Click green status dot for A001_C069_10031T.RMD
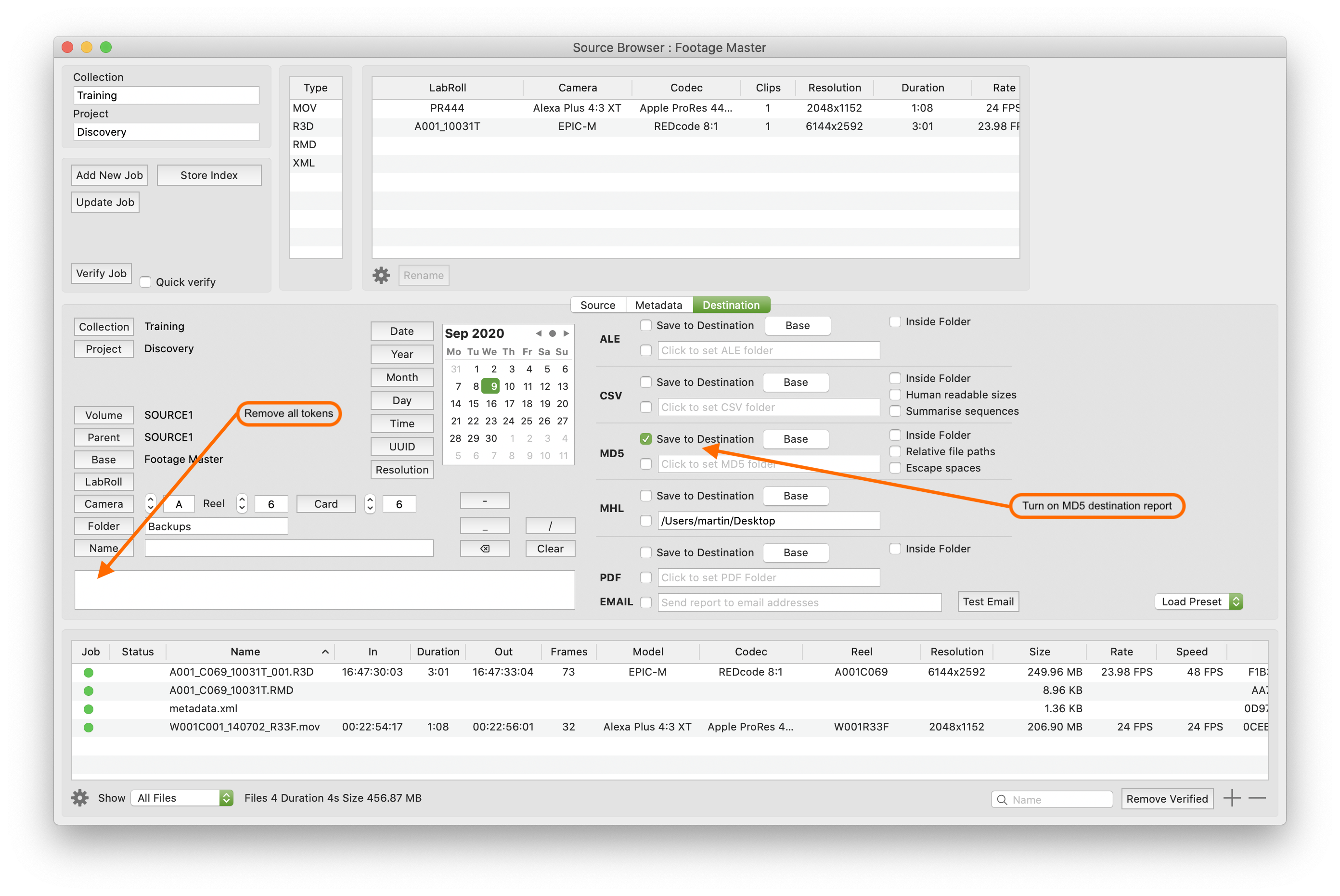 [89, 691]
